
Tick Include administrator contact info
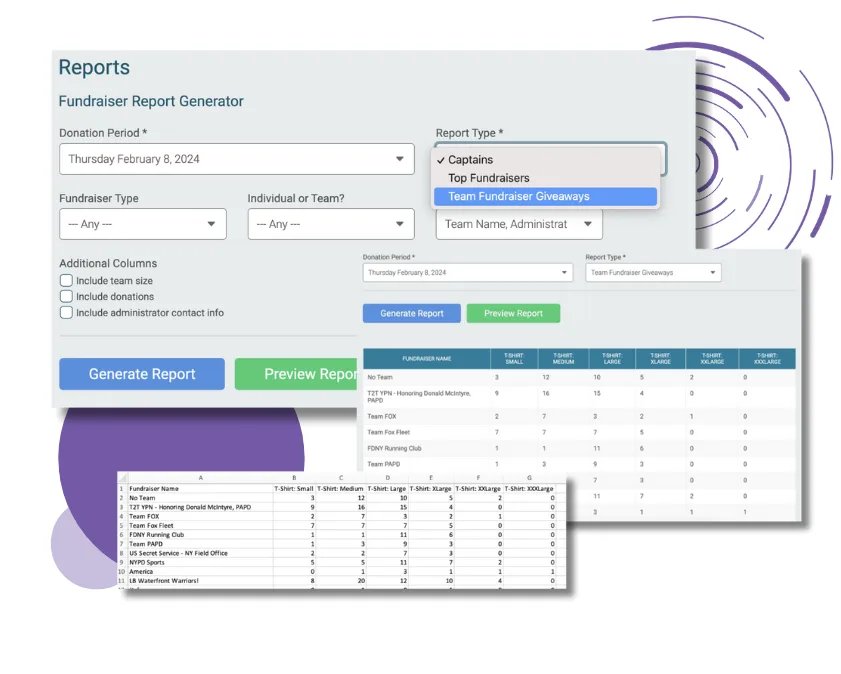67,313
